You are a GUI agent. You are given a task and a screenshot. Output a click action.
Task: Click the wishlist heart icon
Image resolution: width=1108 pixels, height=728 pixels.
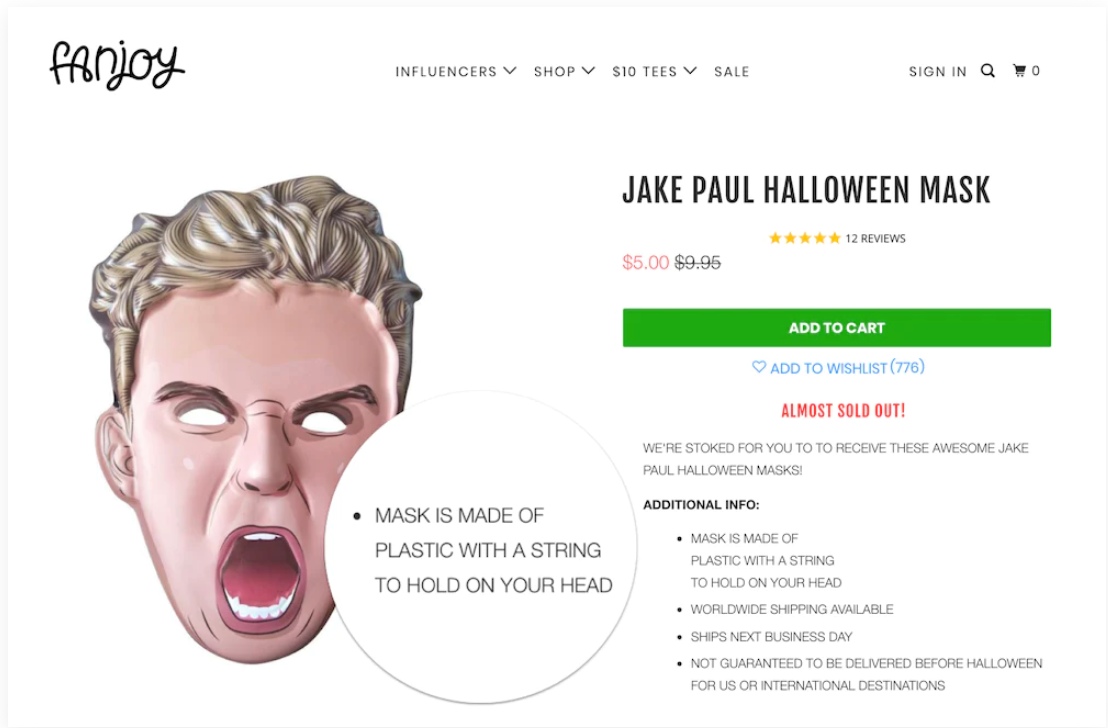point(758,367)
